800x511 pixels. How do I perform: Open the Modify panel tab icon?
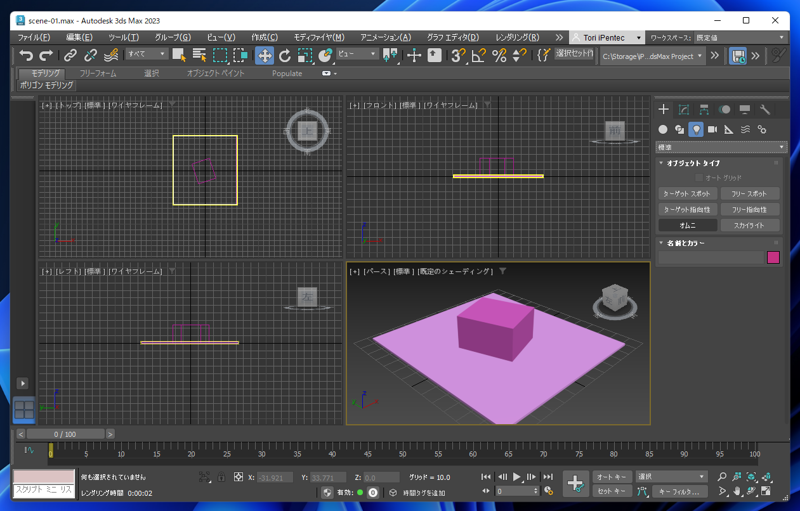(684, 109)
